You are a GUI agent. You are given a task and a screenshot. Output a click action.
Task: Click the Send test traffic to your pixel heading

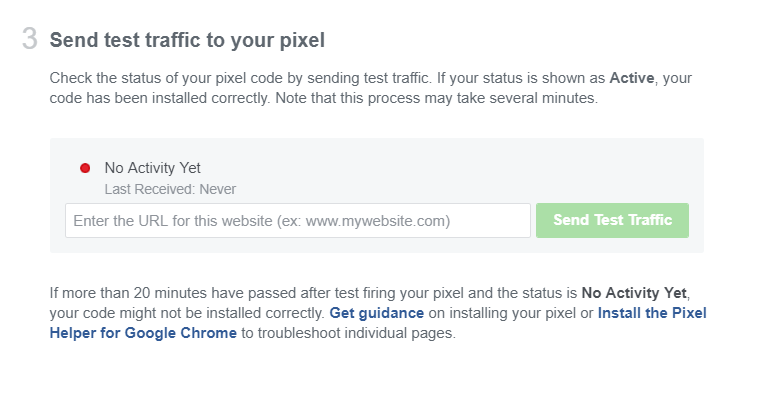(x=187, y=40)
